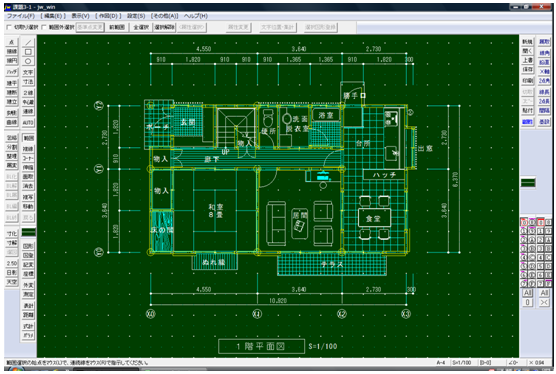Open the 作図(D) menu

(x=108, y=16)
